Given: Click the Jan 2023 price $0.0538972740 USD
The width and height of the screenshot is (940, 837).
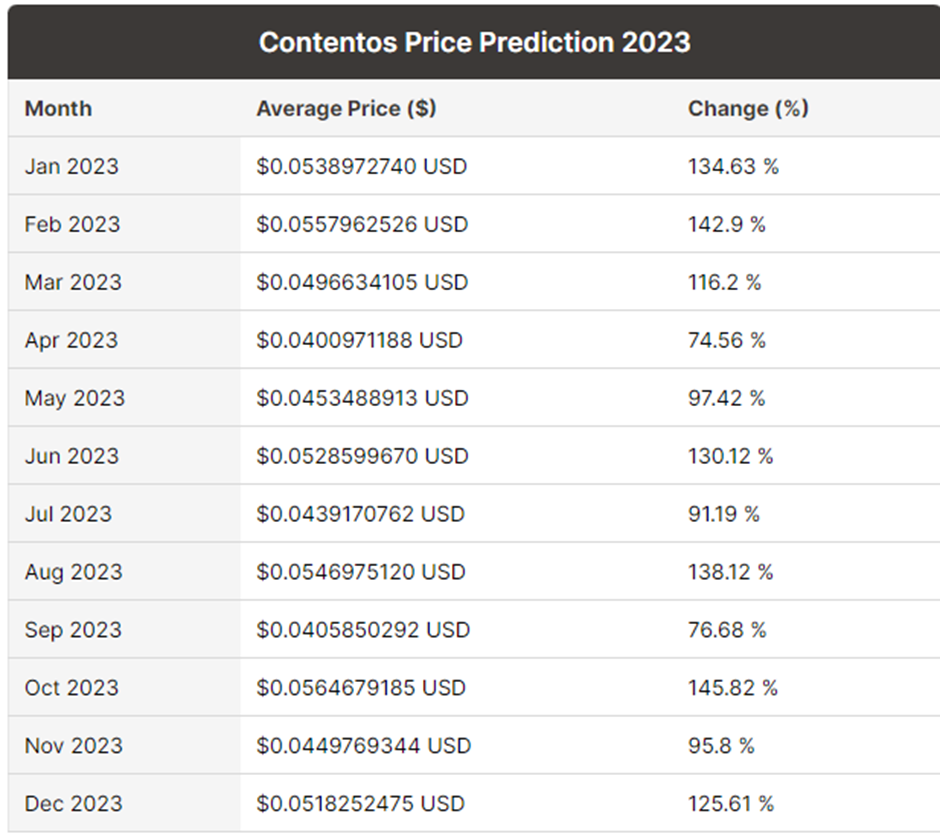Looking at the screenshot, I should pyautogui.click(x=362, y=166).
